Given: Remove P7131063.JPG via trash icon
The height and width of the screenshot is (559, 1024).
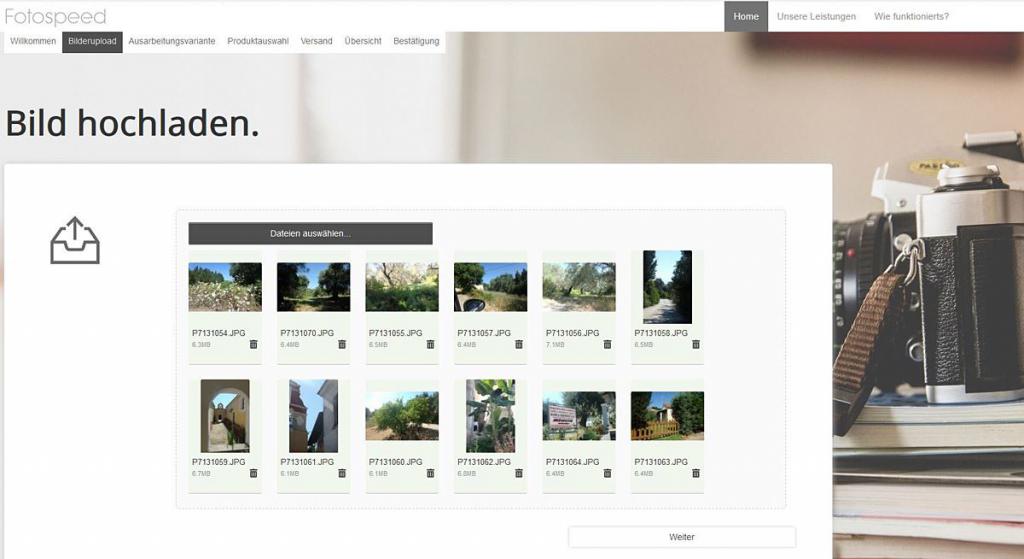Looking at the screenshot, I should tap(696, 473).
